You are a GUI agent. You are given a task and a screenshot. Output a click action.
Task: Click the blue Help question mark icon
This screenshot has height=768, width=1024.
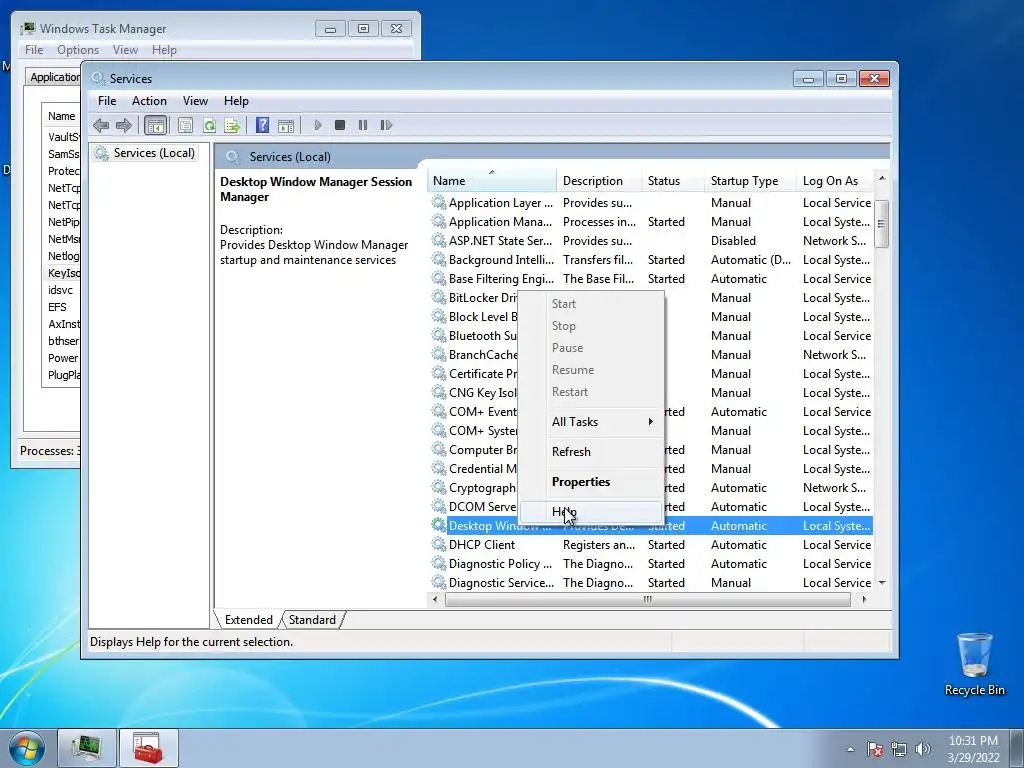pos(263,125)
